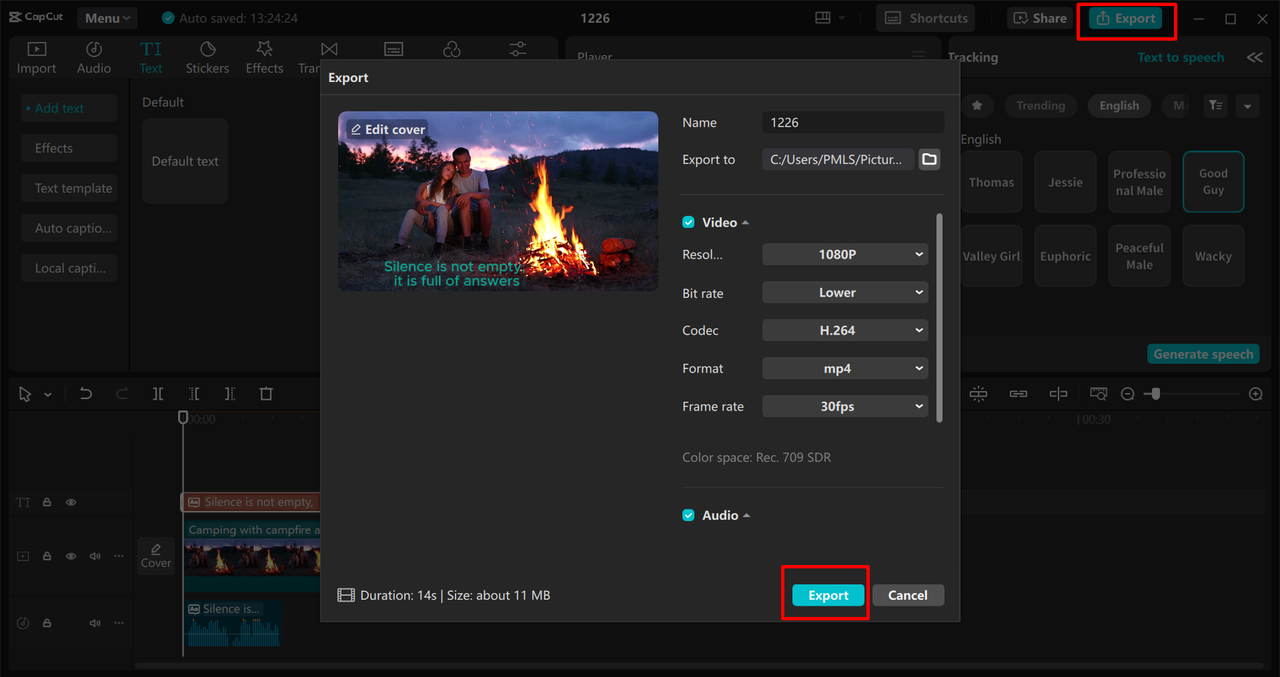
Task: Collapse the Video section arrow
Action: pos(746,223)
